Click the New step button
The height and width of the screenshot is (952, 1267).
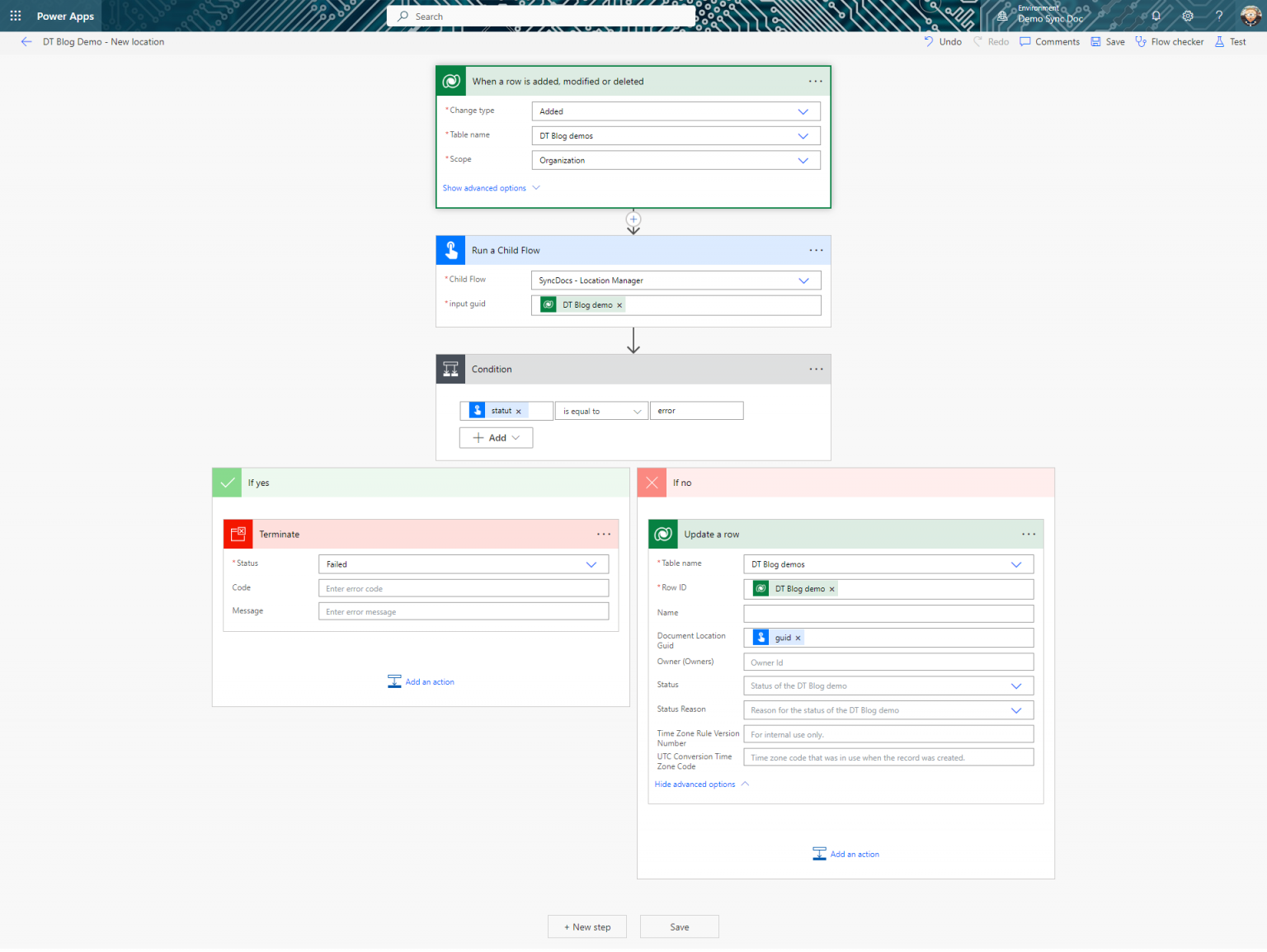[586, 926]
